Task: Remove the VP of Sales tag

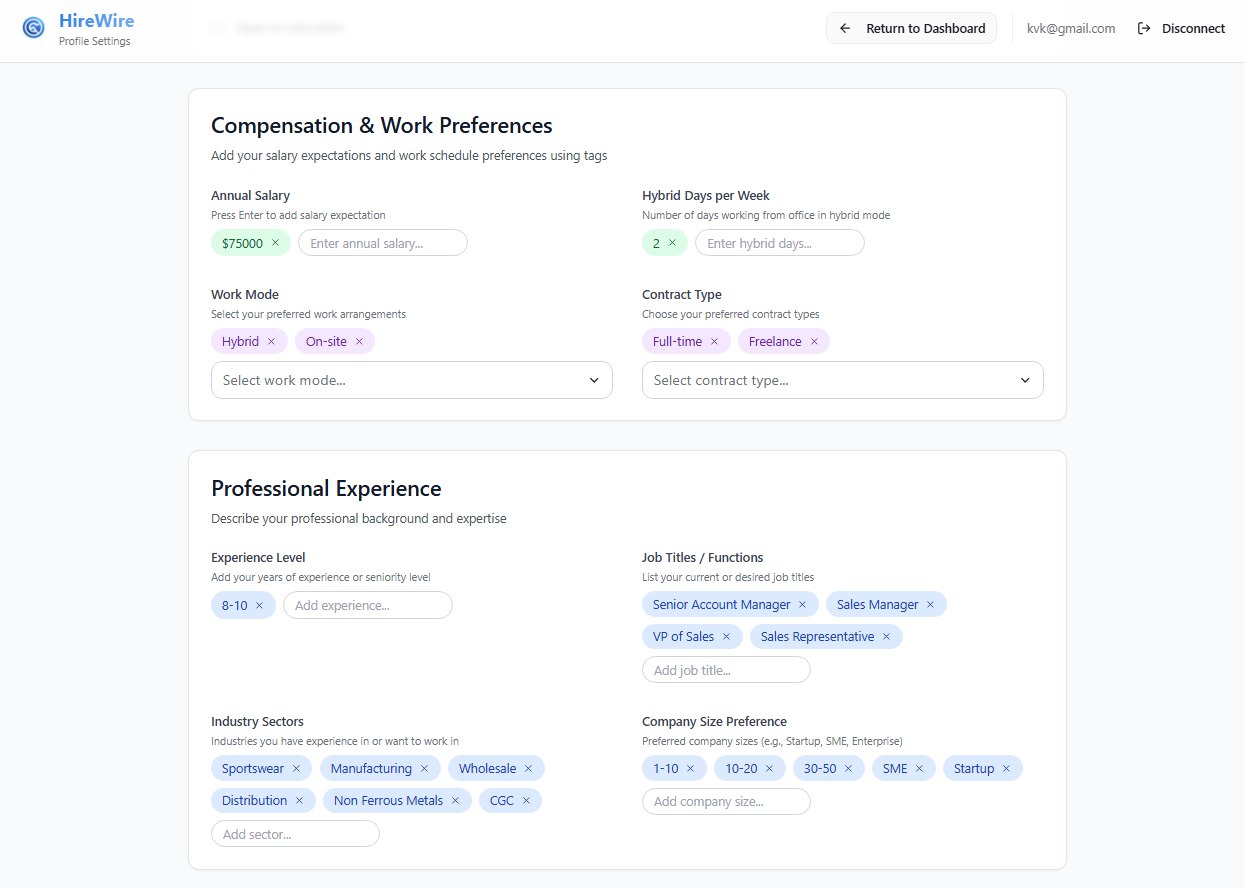Action: tap(726, 636)
